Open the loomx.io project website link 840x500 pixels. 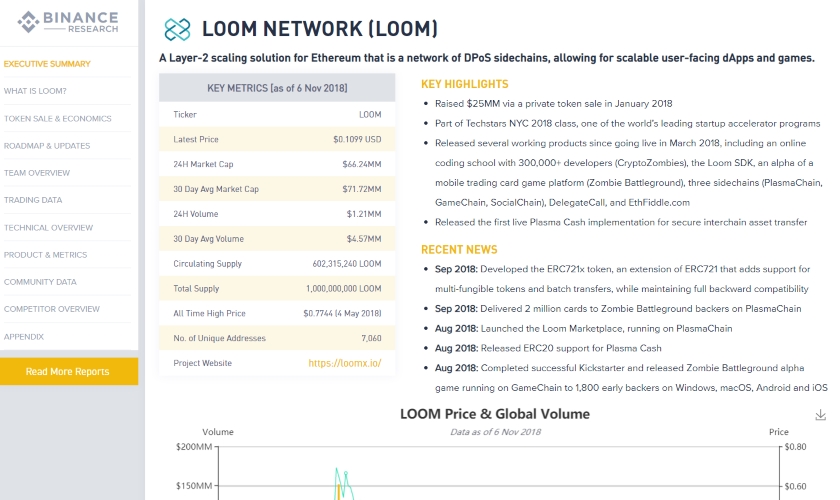[344, 363]
